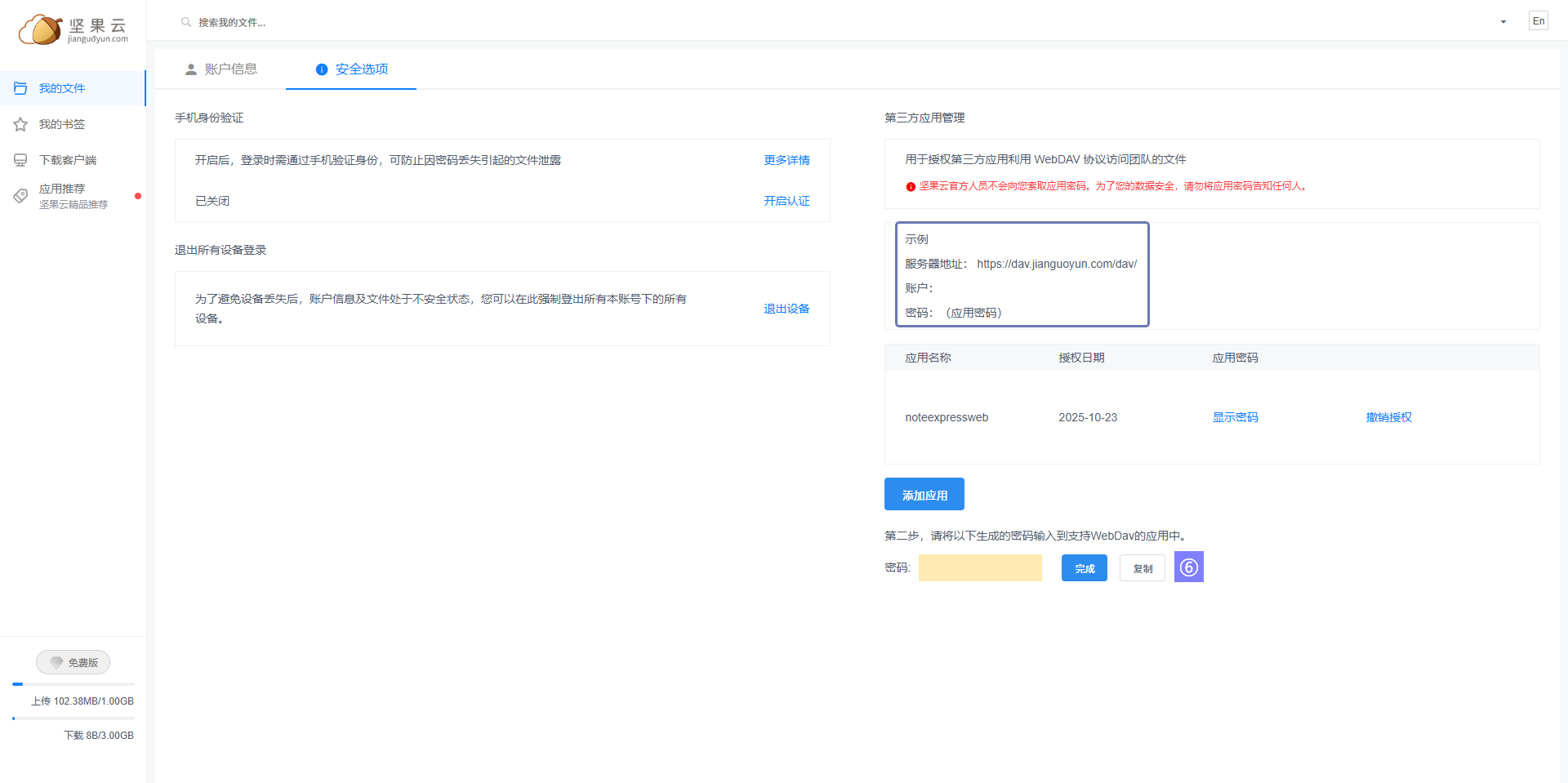This screenshot has height=783, width=1568.
Task: Click the 添加应用 button
Action: point(924,495)
